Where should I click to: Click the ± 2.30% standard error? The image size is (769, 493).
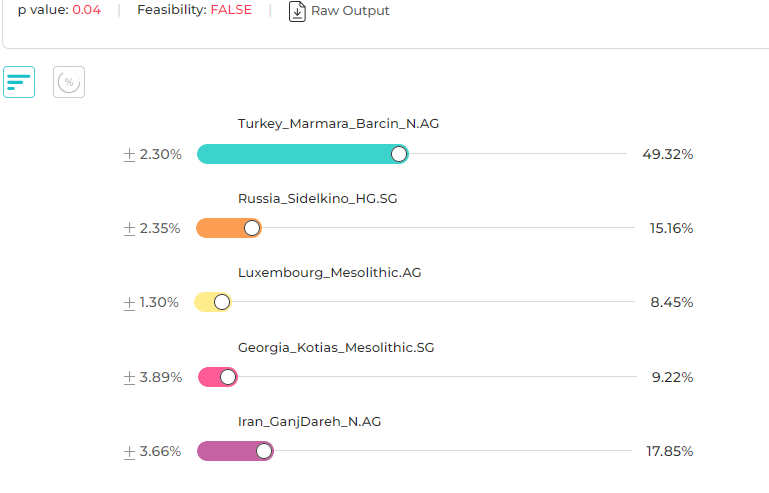click(152, 154)
